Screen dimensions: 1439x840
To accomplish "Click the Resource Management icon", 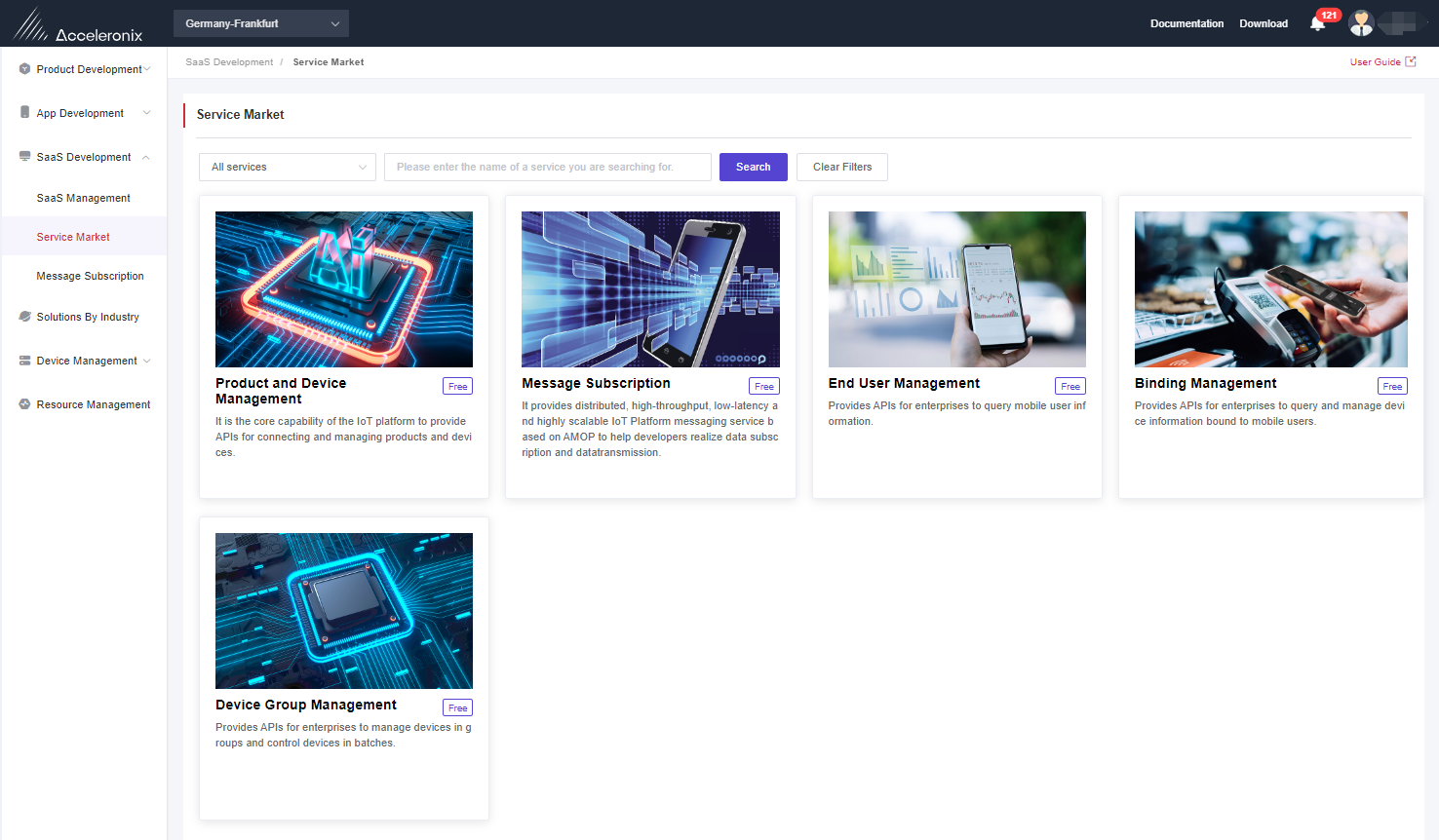I will coord(25,404).
